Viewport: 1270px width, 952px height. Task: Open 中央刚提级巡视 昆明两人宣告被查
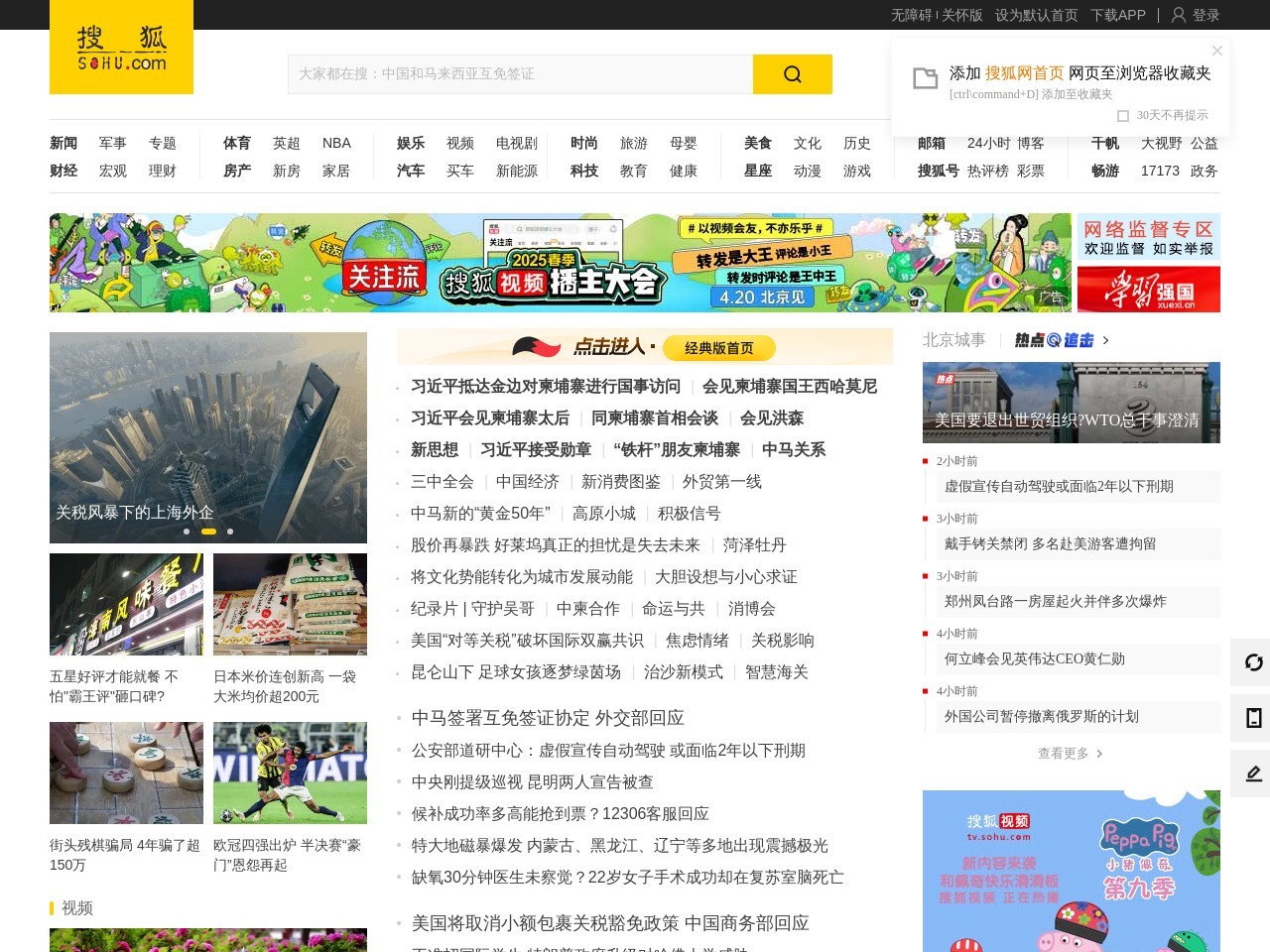pos(533,782)
